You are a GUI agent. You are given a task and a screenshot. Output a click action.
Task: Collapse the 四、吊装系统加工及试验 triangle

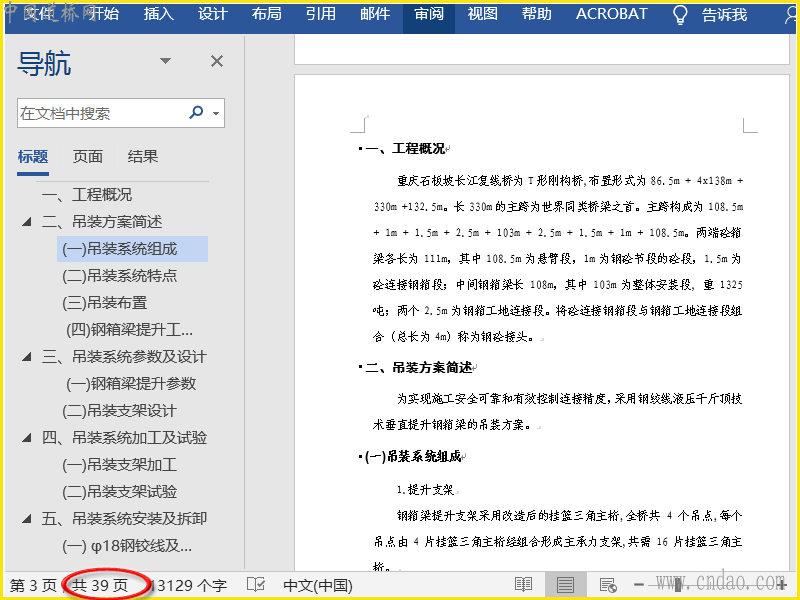point(27,438)
